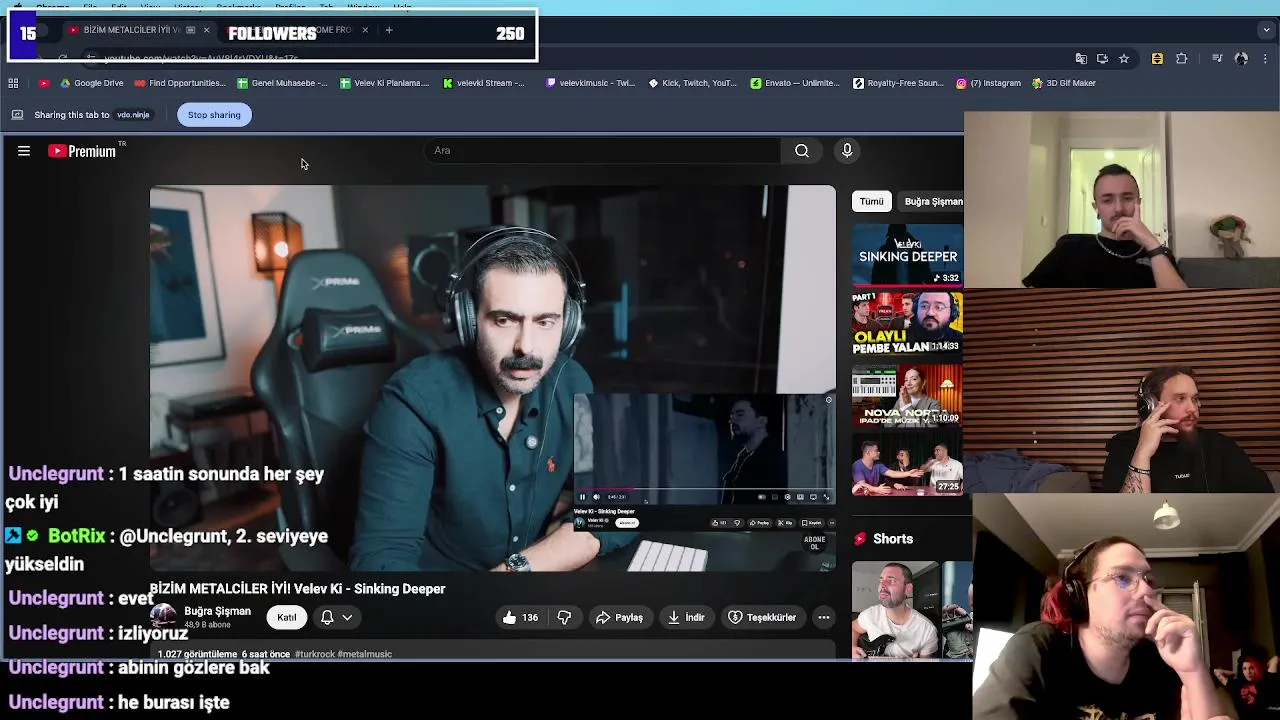Open the Chrome apps grid shortcut
This screenshot has width=1280, height=720.
tap(13, 83)
